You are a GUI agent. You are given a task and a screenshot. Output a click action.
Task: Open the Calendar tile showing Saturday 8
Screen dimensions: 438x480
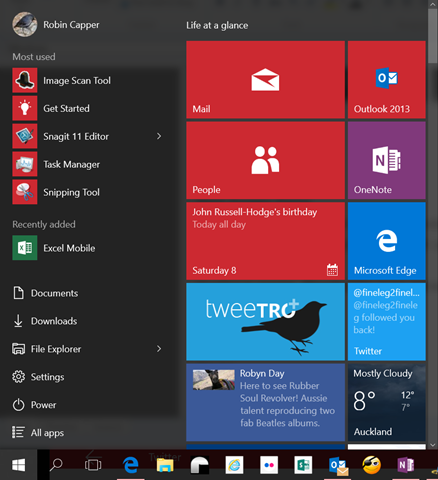pos(265,241)
